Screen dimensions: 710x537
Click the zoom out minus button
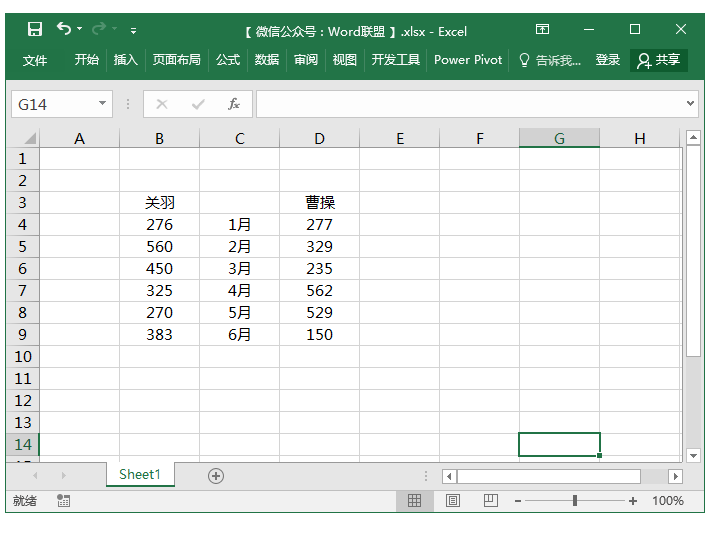coord(518,501)
